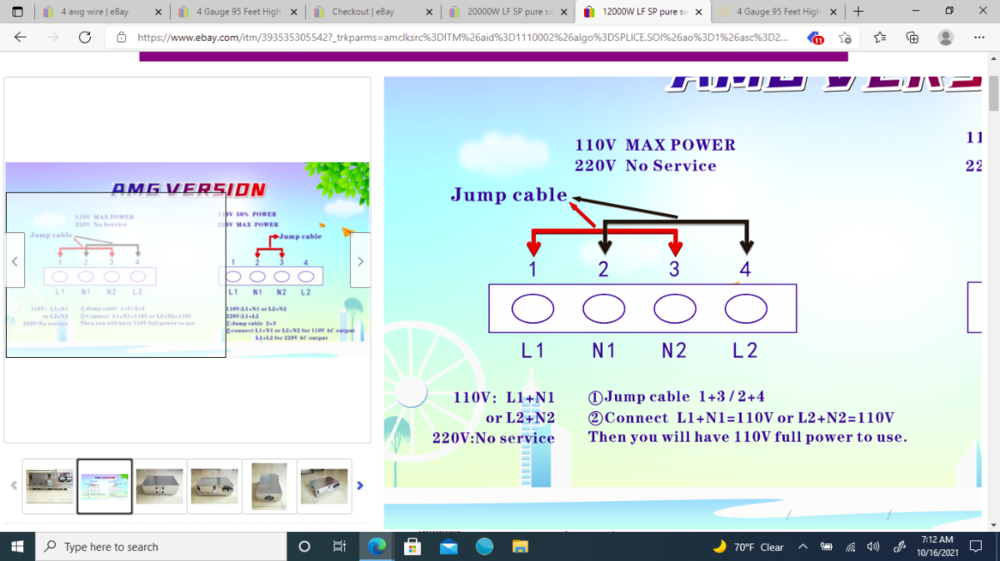1000x561 pixels.
Task: Open Collections panel
Action: [x=913, y=38]
